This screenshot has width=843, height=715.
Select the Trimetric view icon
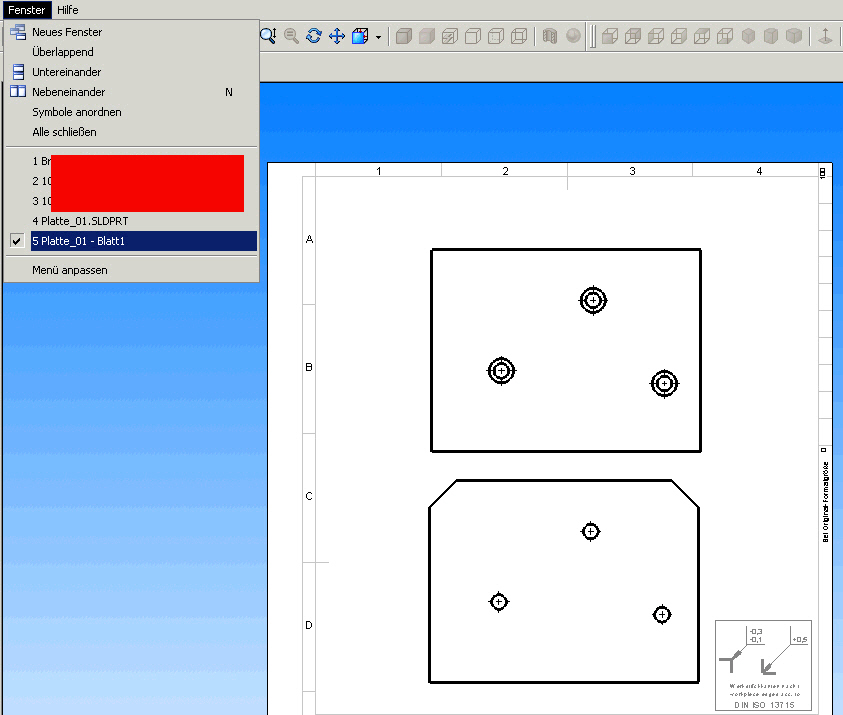[x=771, y=36]
